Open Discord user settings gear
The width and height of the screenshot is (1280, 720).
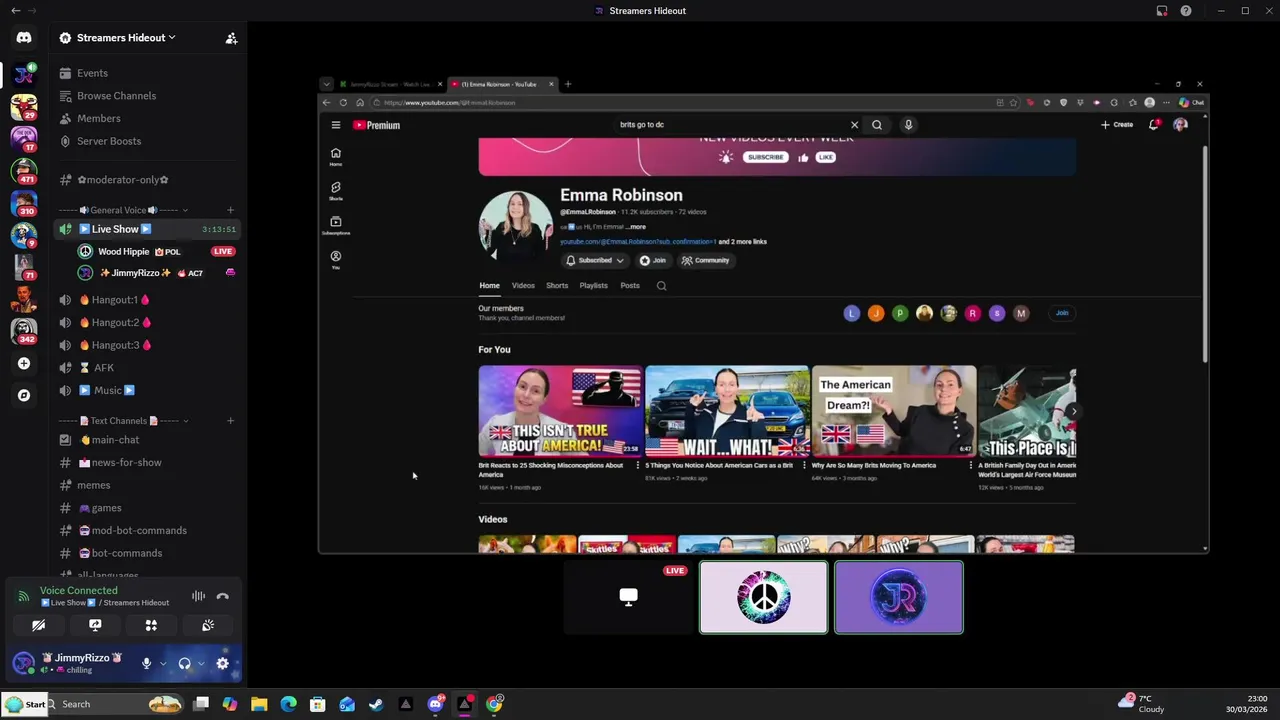[223, 663]
